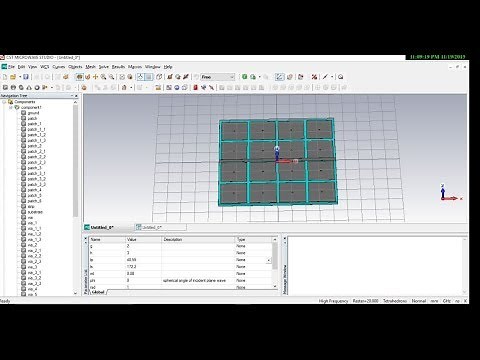The width and height of the screenshot is (480, 360).
Task: Open the Help menu
Action: [x=168, y=67]
